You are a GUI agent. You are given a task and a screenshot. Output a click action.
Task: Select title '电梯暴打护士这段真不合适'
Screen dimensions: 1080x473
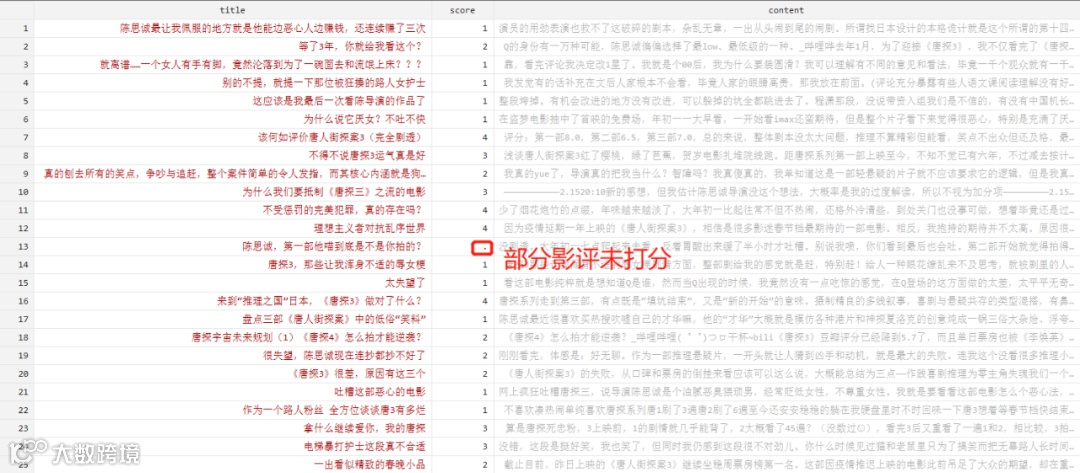364,446
